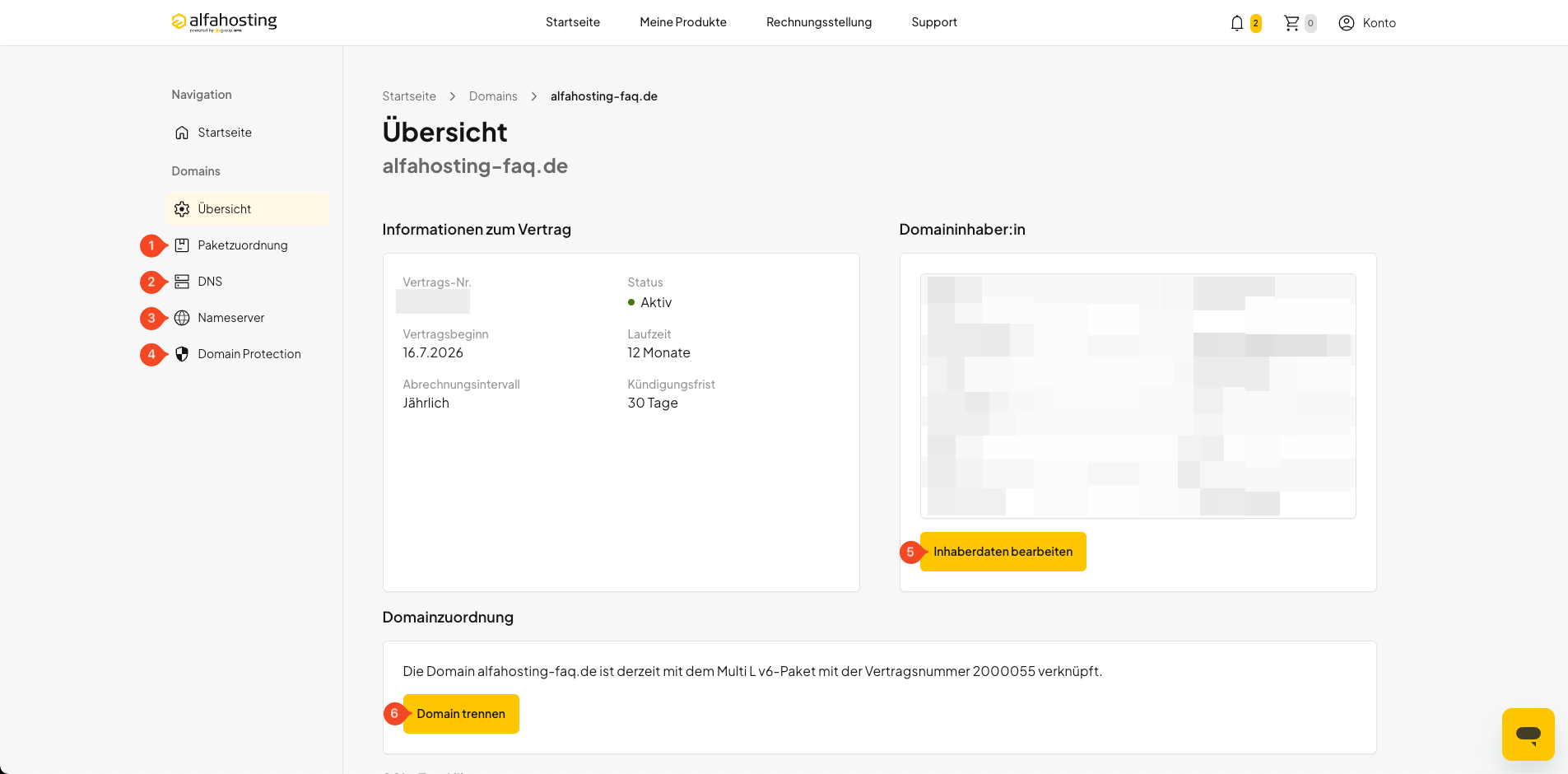Click Domain trennen button

461,714
